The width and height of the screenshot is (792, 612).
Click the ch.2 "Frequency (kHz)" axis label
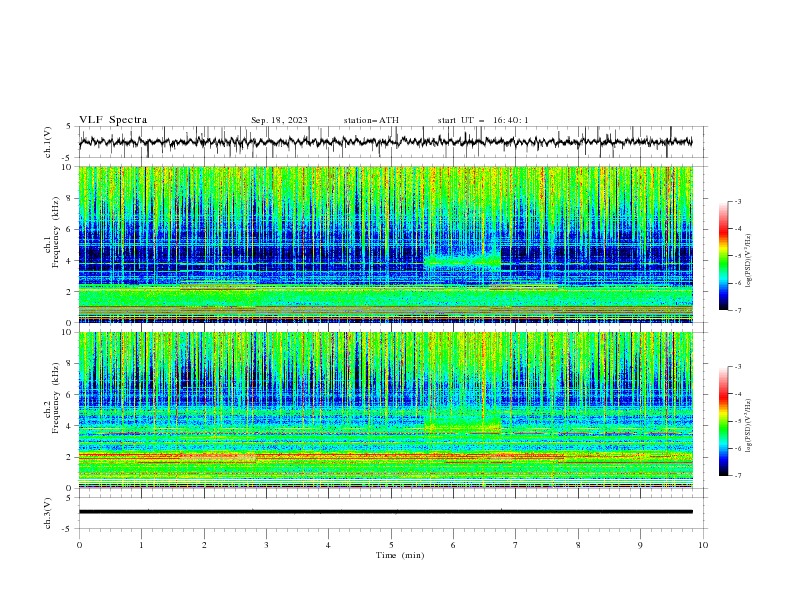point(56,398)
